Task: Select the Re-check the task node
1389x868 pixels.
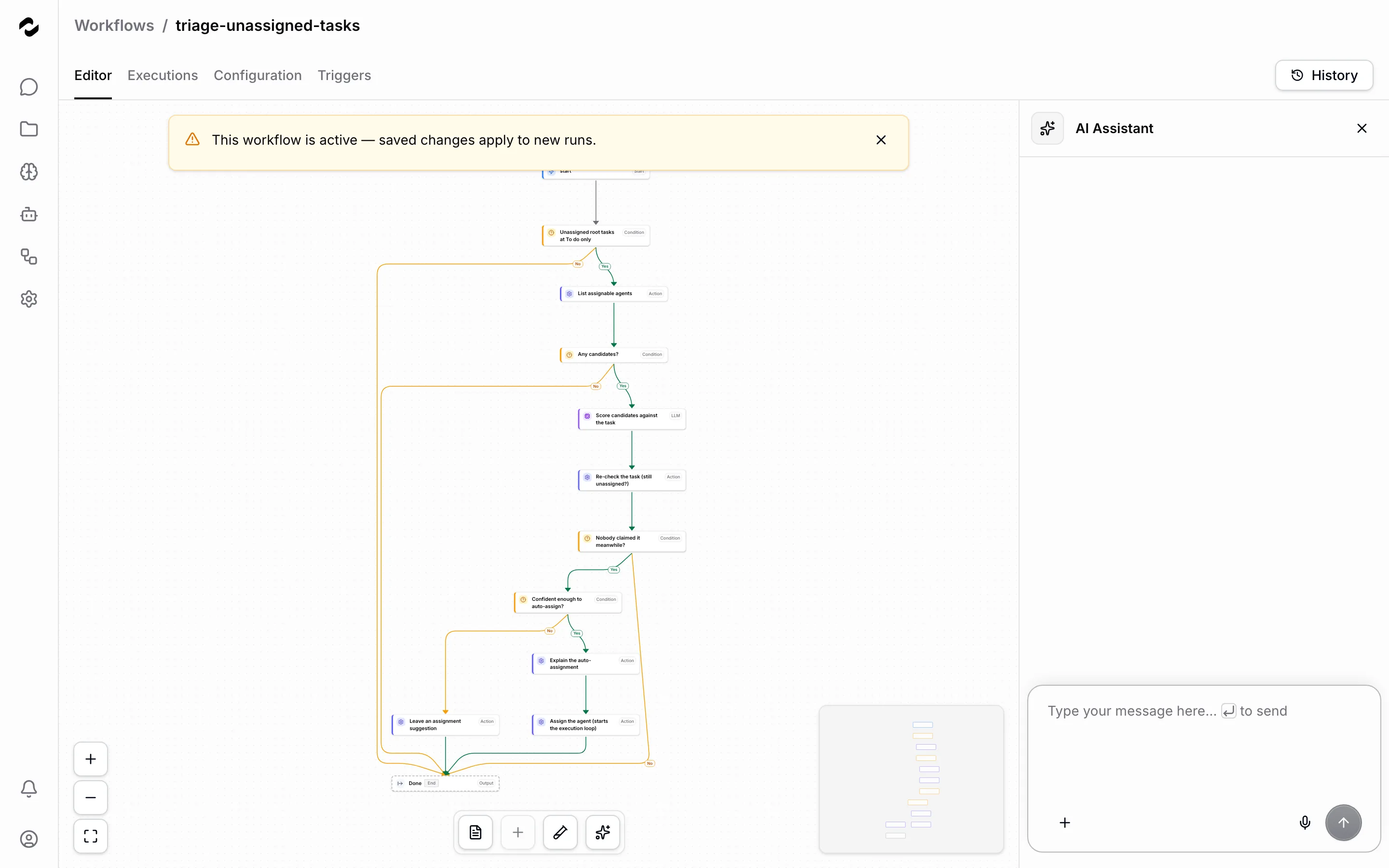Action: 632,480
